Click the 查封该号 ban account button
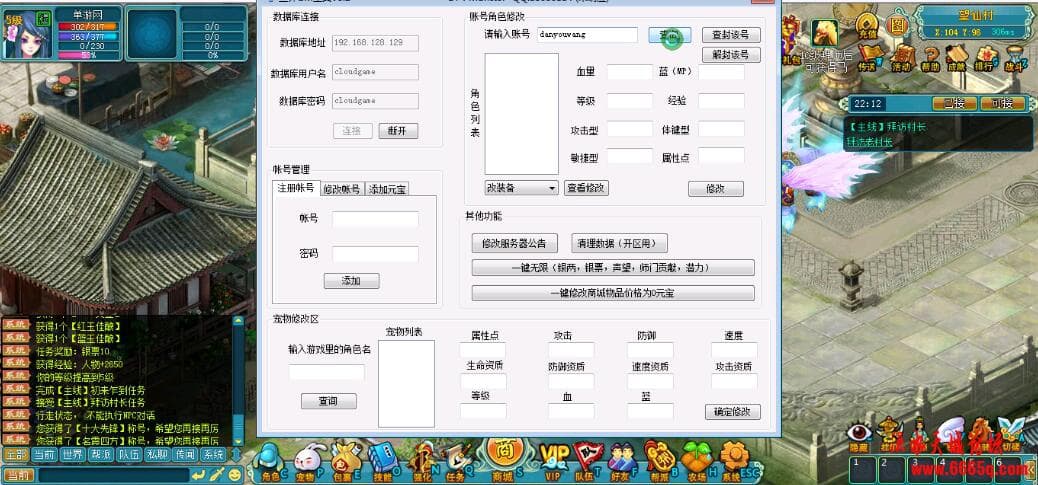Image resolution: width=1038 pixels, height=485 pixels. pyautogui.click(x=731, y=35)
